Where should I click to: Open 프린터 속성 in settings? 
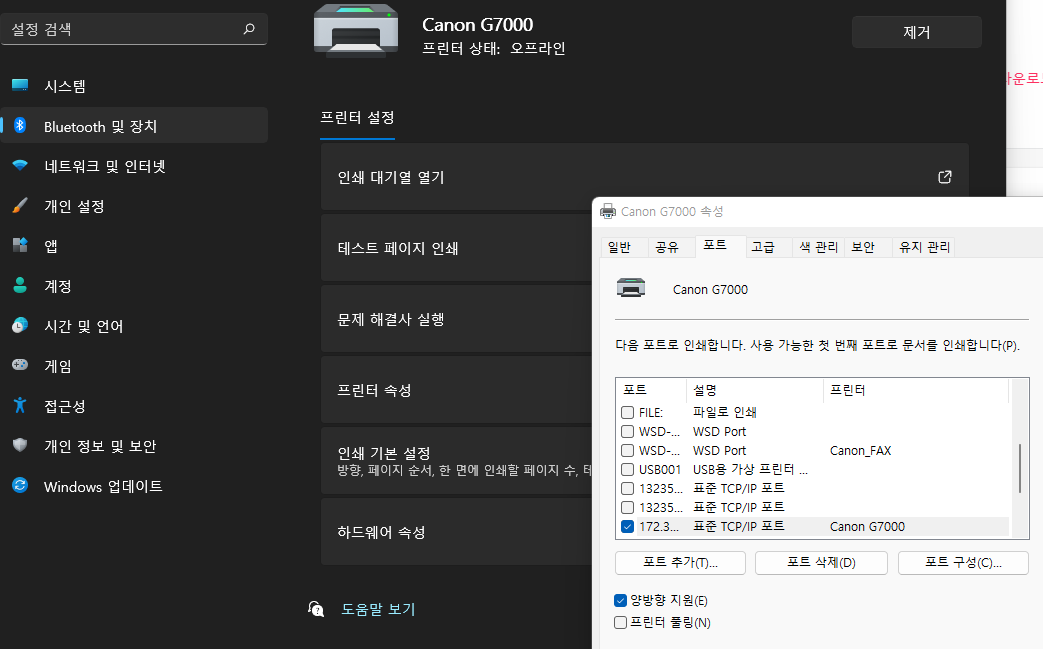[x=456, y=390]
